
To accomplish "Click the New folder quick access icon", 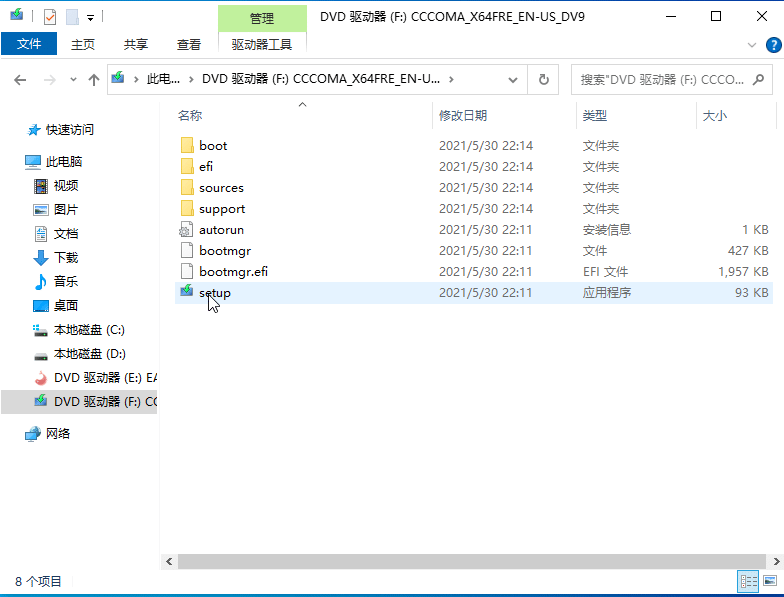I will (x=72, y=17).
